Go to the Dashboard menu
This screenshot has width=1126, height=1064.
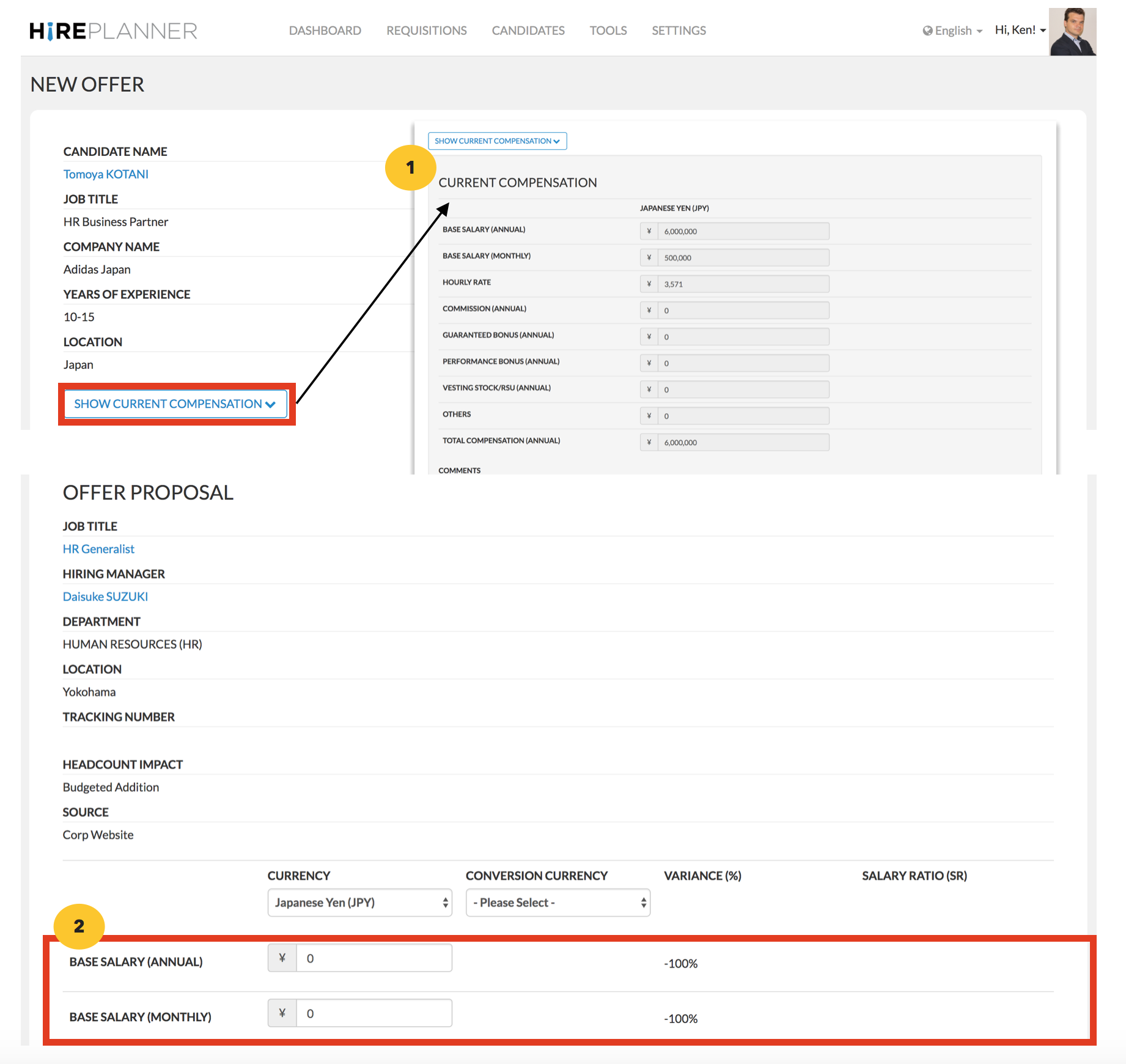pyautogui.click(x=325, y=31)
